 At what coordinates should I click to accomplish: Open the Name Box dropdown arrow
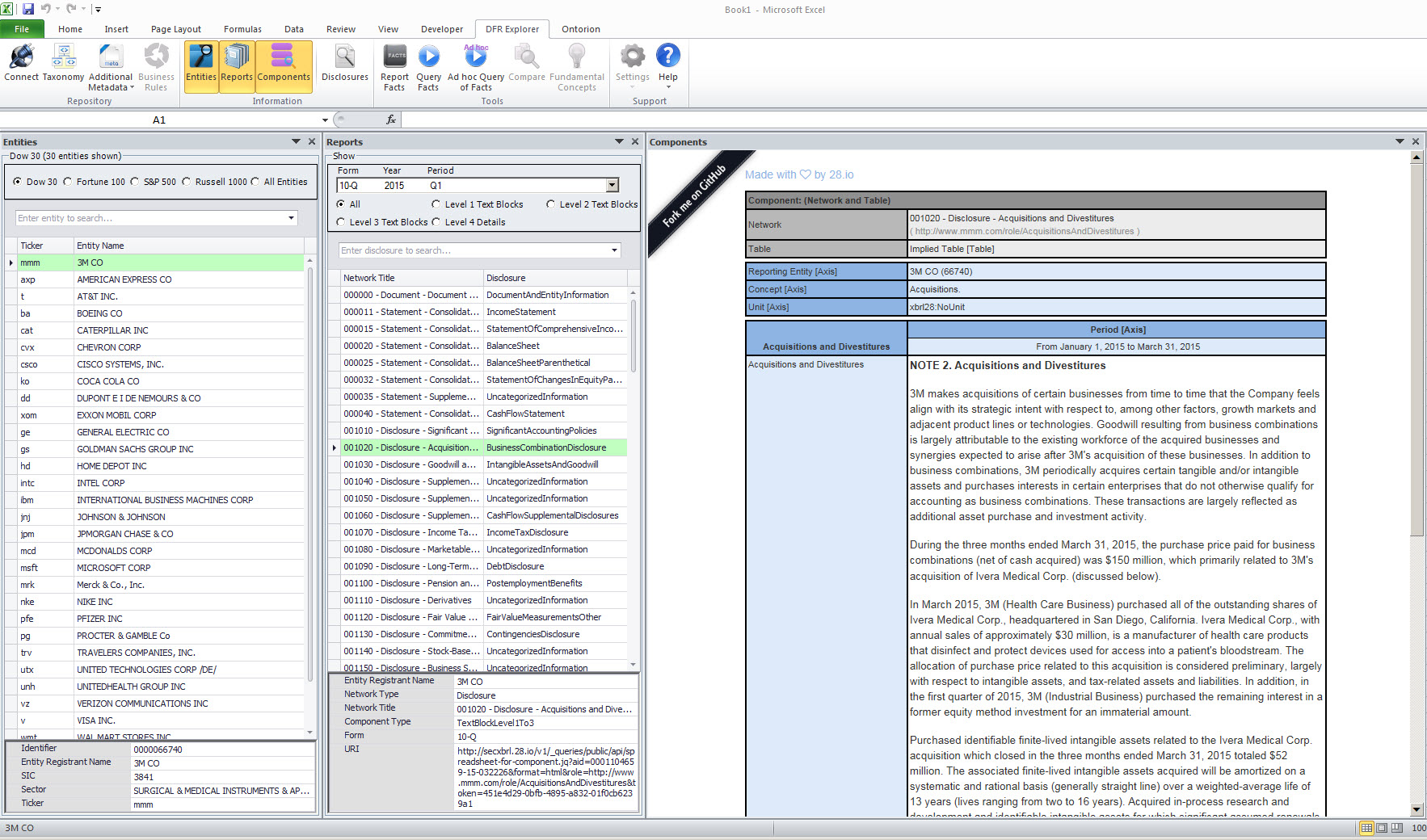coord(325,120)
